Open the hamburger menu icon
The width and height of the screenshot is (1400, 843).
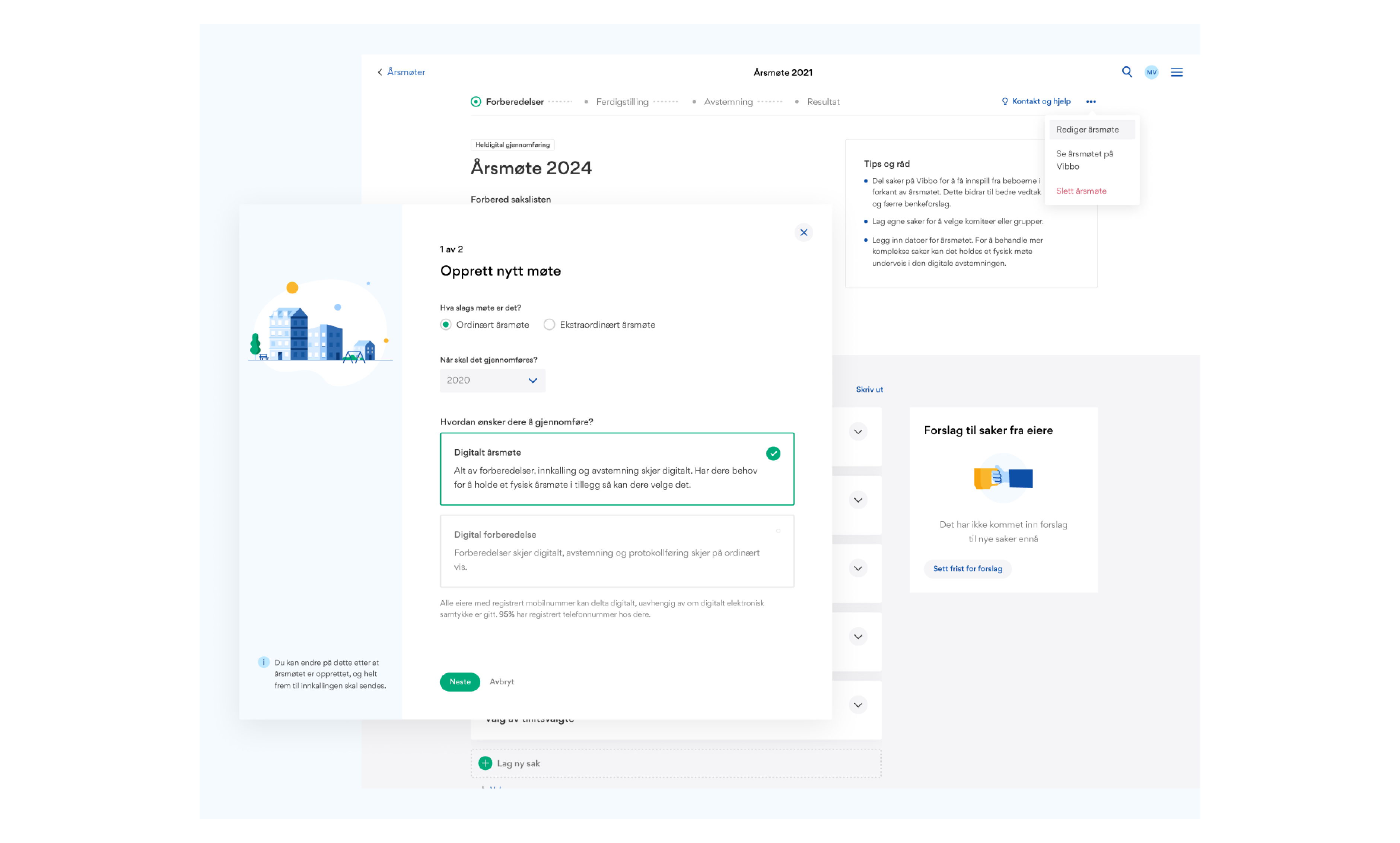click(1176, 72)
